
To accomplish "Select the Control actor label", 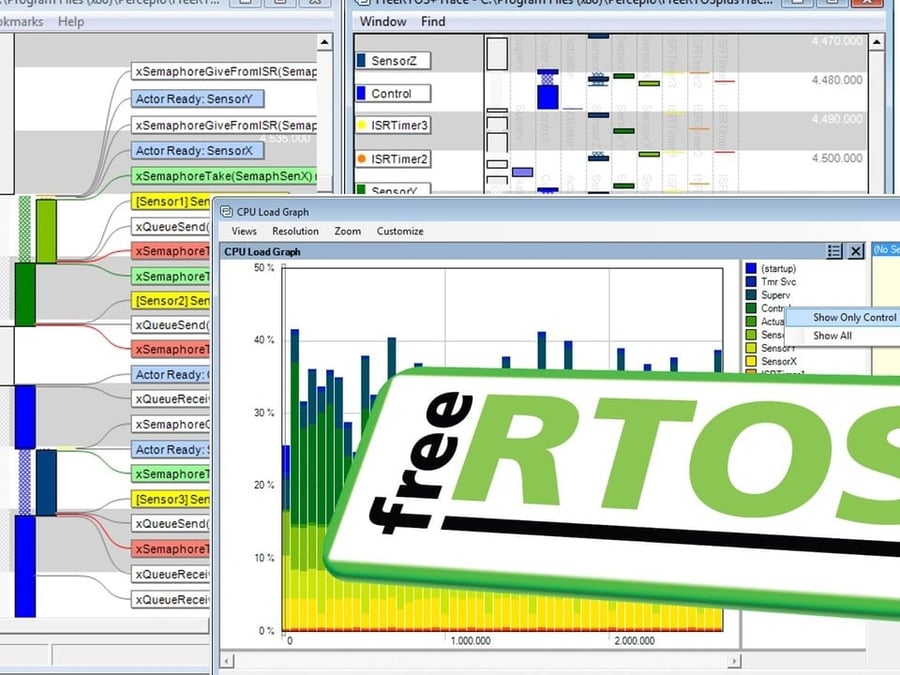I will click(393, 94).
